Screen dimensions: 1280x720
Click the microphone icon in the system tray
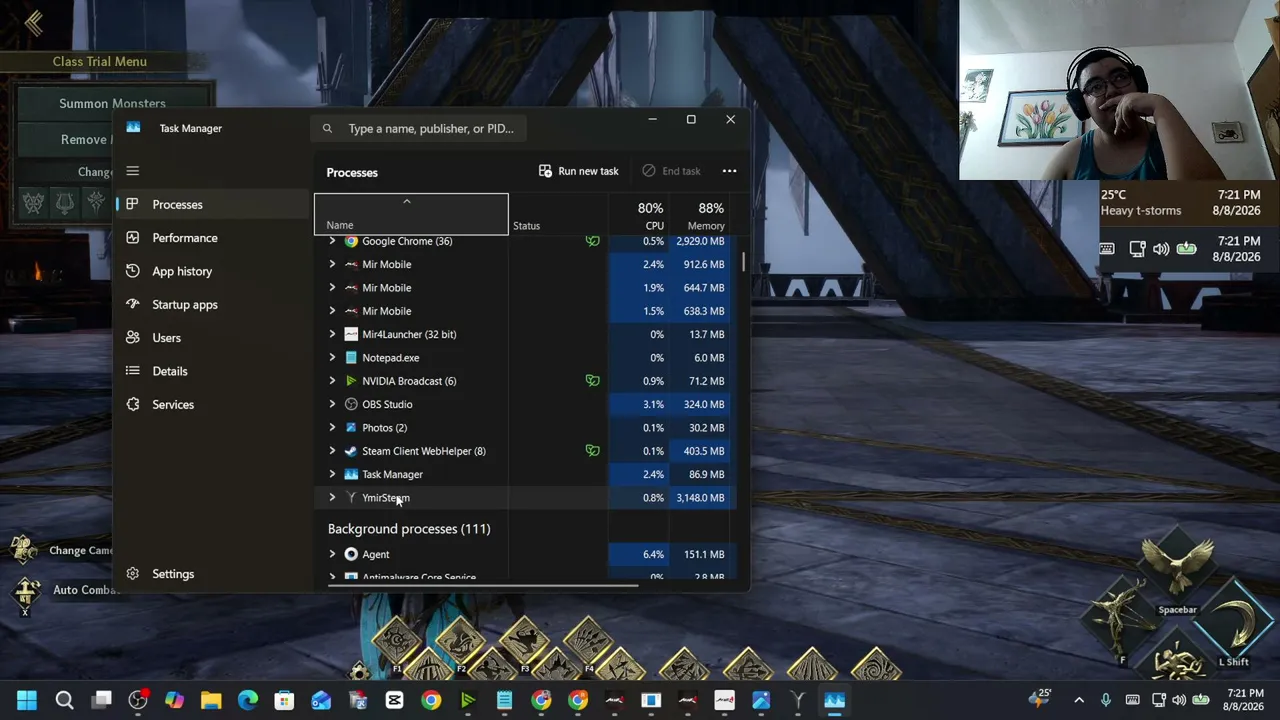point(1106,700)
